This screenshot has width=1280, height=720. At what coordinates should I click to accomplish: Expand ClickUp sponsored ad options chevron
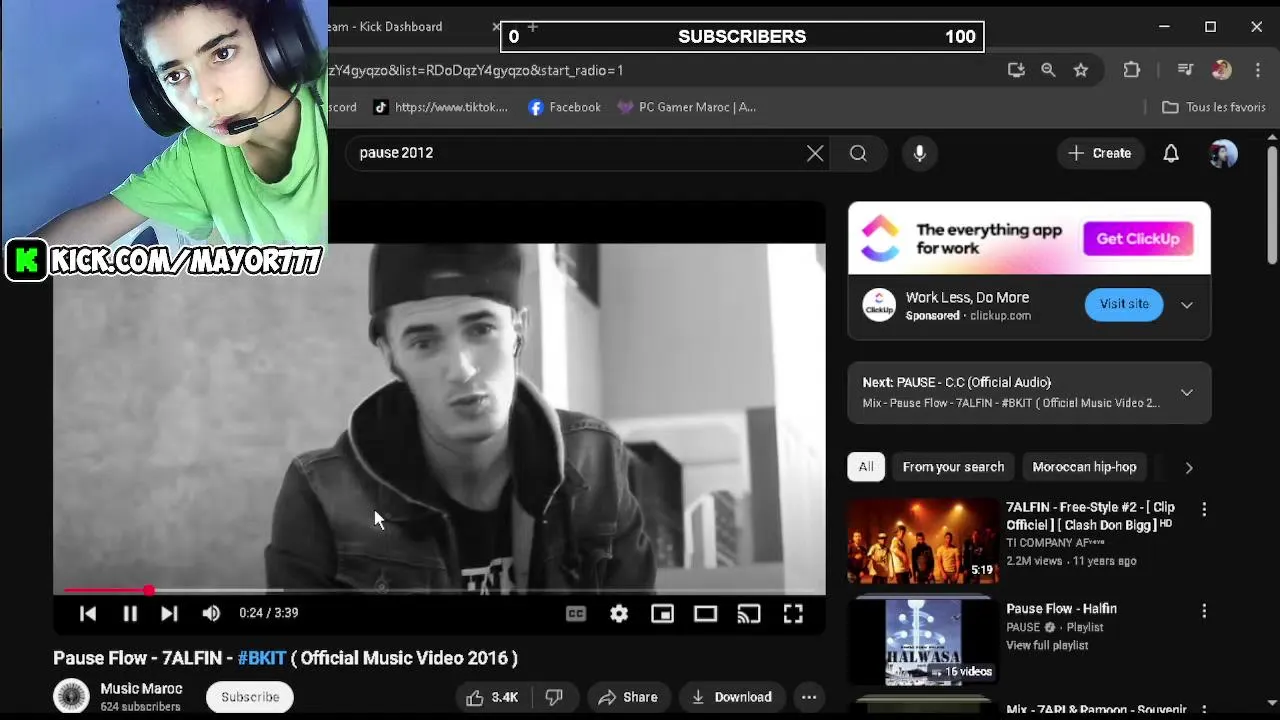1187,305
